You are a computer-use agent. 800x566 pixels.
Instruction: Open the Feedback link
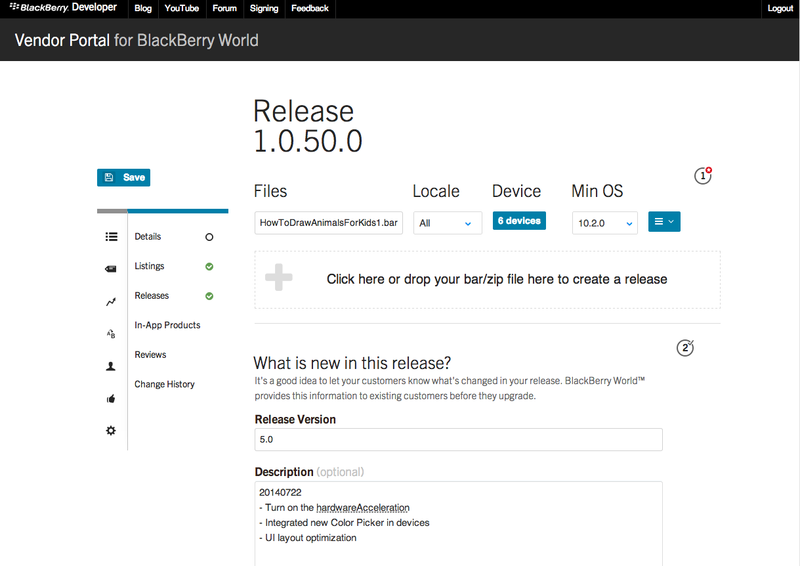[310, 8]
